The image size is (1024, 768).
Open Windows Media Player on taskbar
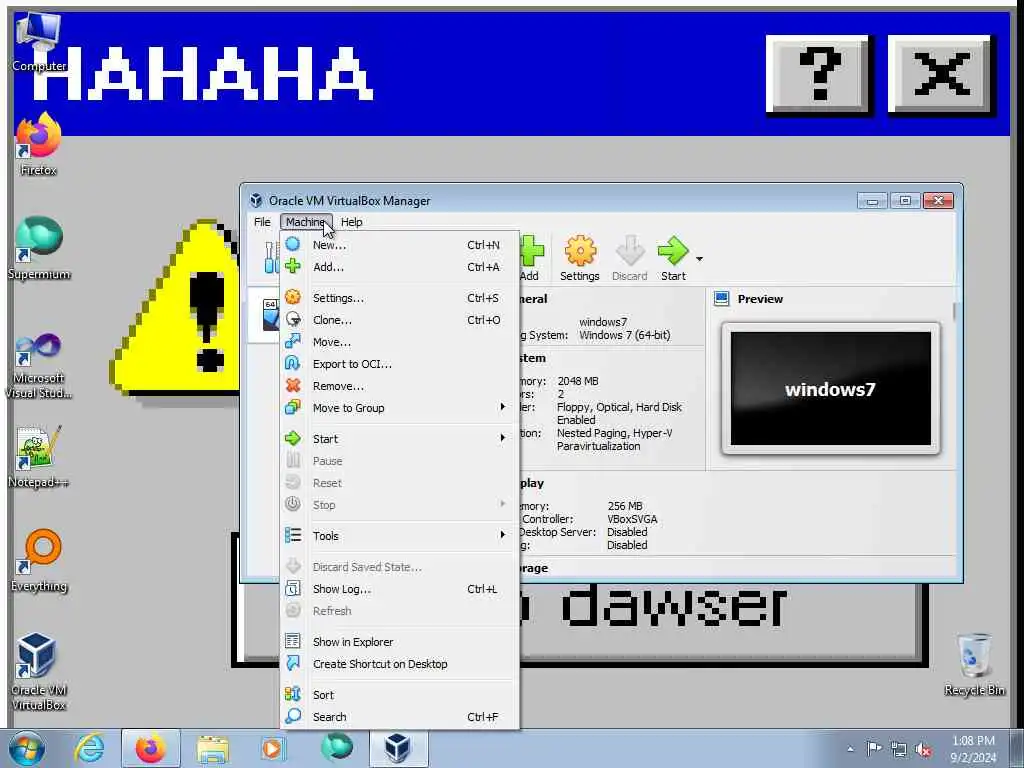tap(272, 748)
